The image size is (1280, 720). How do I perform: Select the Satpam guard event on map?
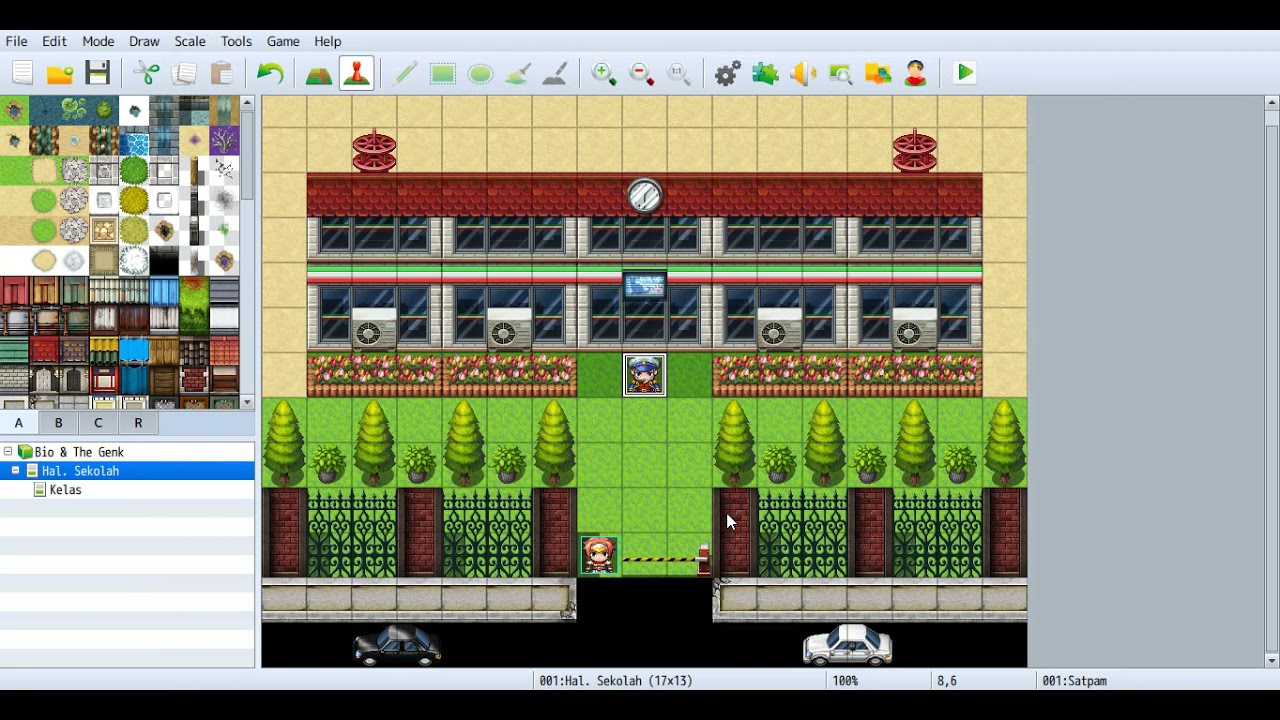point(644,375)
